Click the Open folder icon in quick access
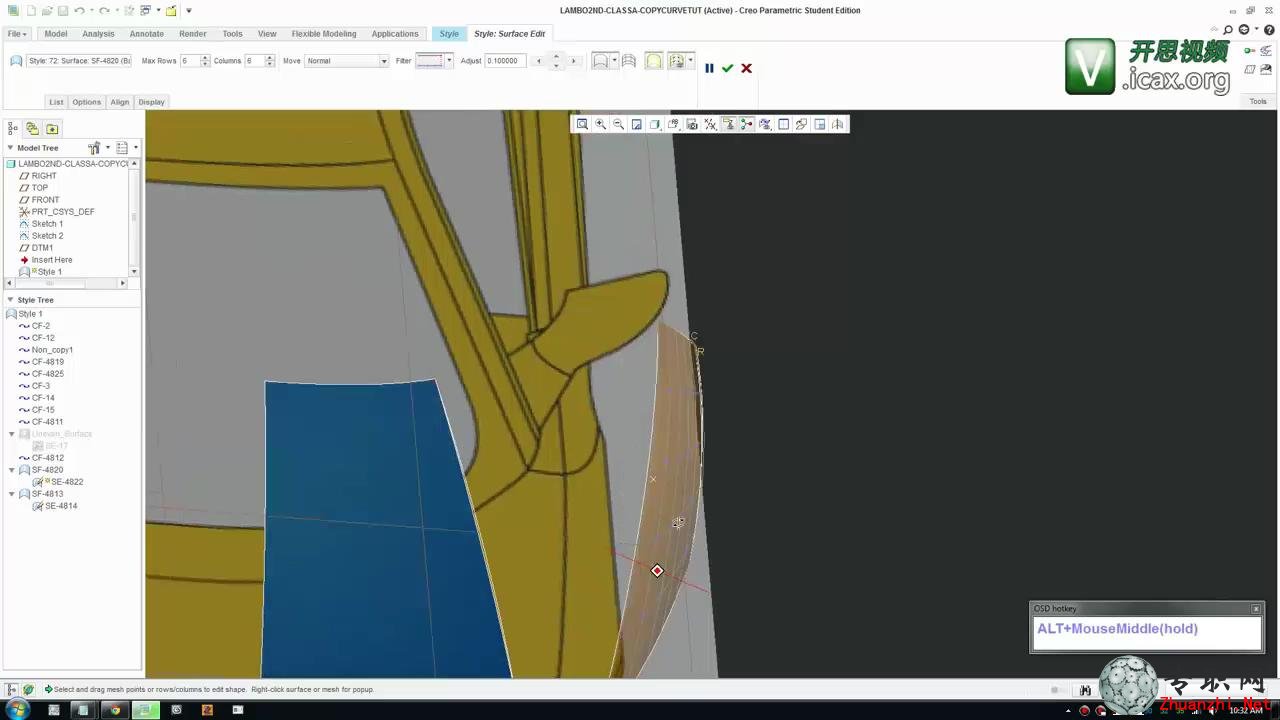The height and width of the screenshot is (720, 1280). pos(47,10)
